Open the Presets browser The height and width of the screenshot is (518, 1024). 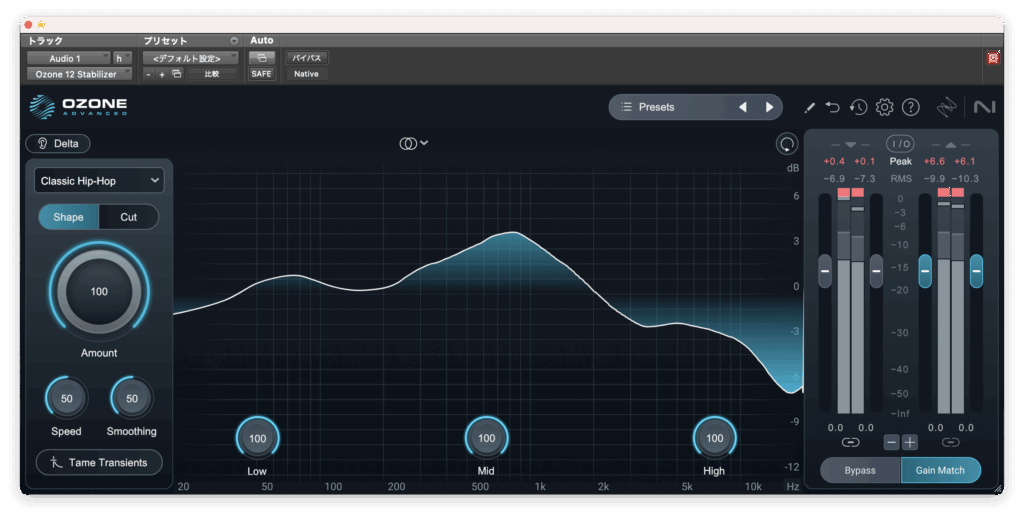(x=667, y=107)
